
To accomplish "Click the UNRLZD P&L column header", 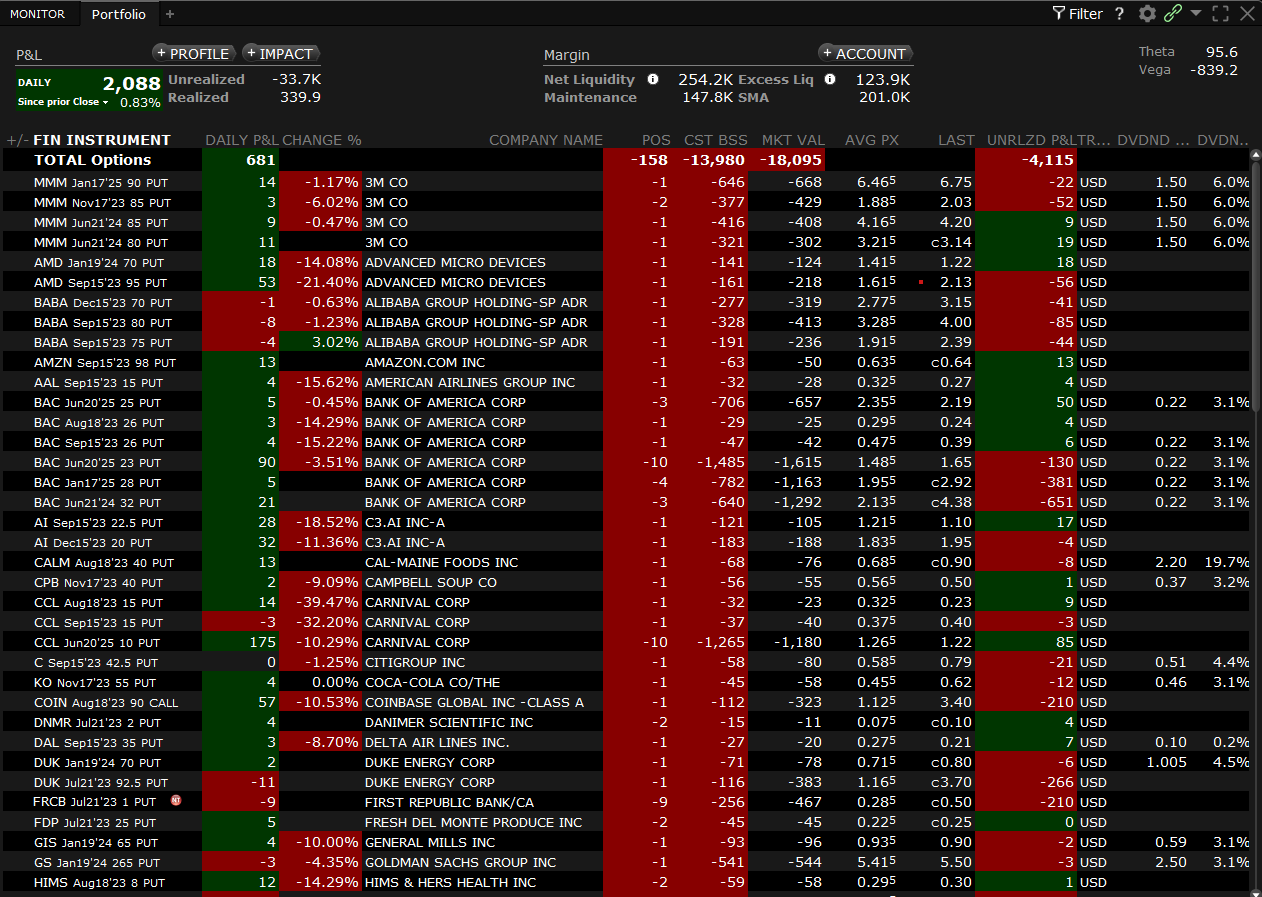I will [x=1030, y=140].
